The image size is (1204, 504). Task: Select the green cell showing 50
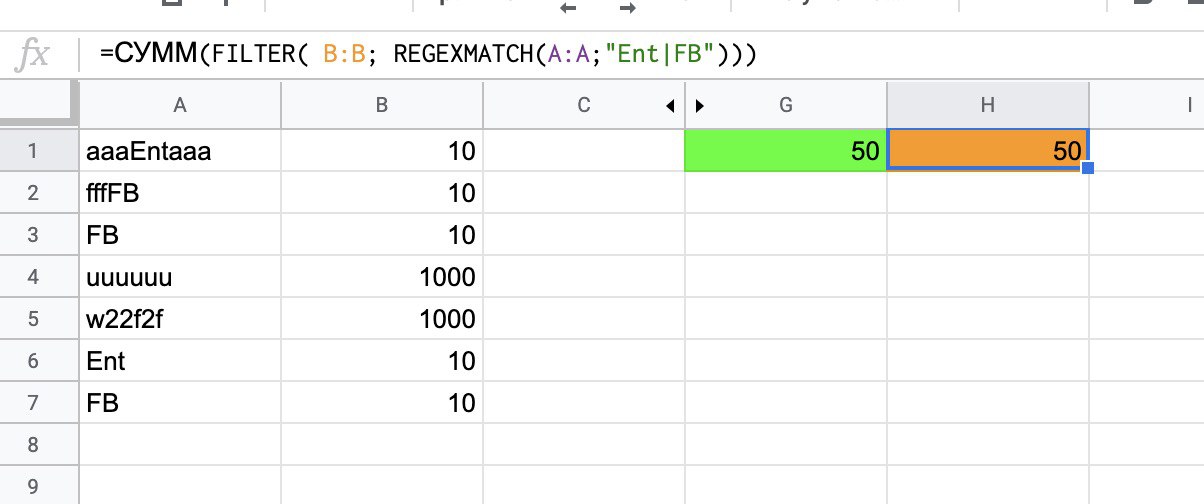tap(785, 152)
